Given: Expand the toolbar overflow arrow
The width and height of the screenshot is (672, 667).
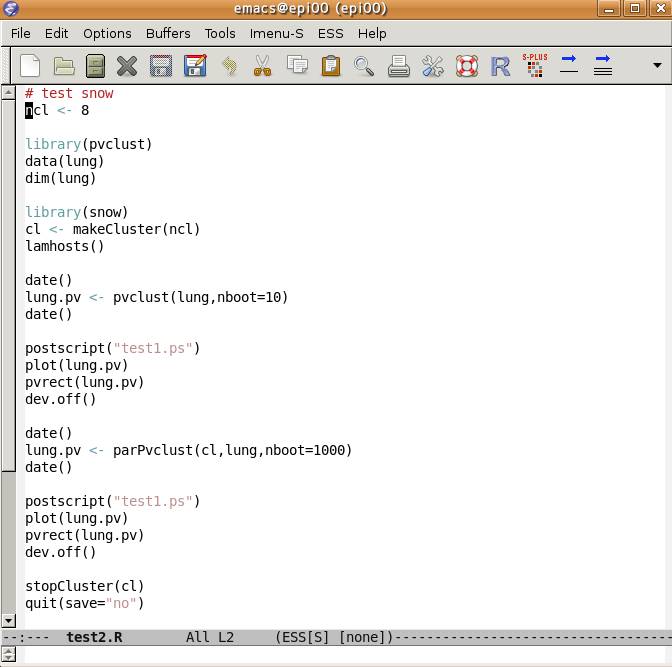Looking at the screenshot, I should (657, 66).
